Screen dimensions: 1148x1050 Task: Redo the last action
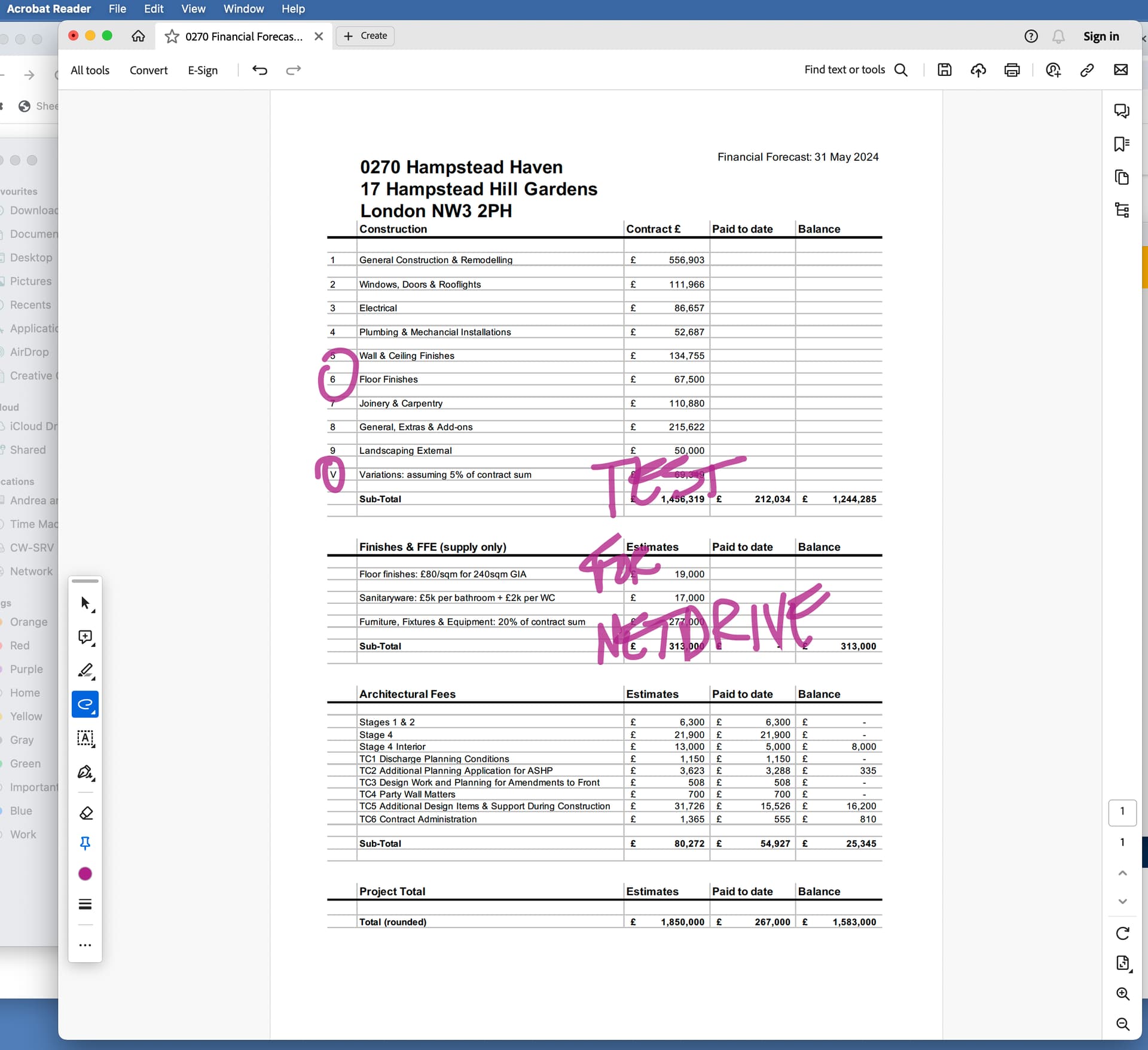coord(294,70)
